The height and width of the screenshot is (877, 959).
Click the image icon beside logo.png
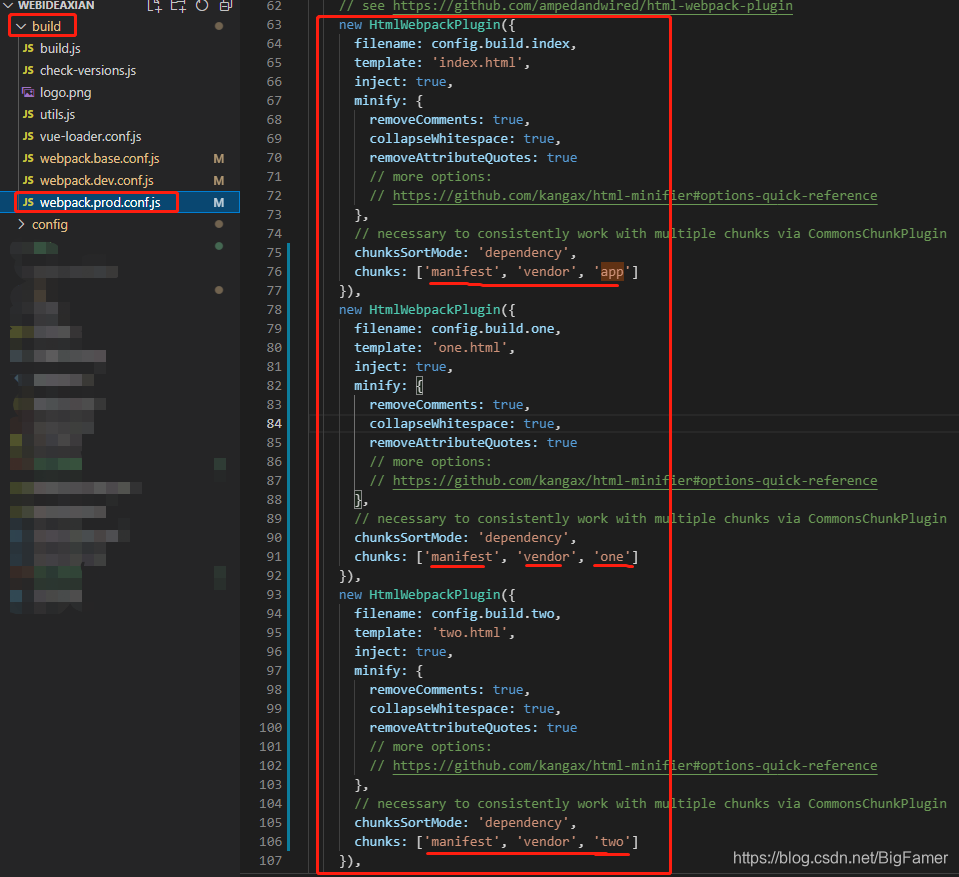28,92
